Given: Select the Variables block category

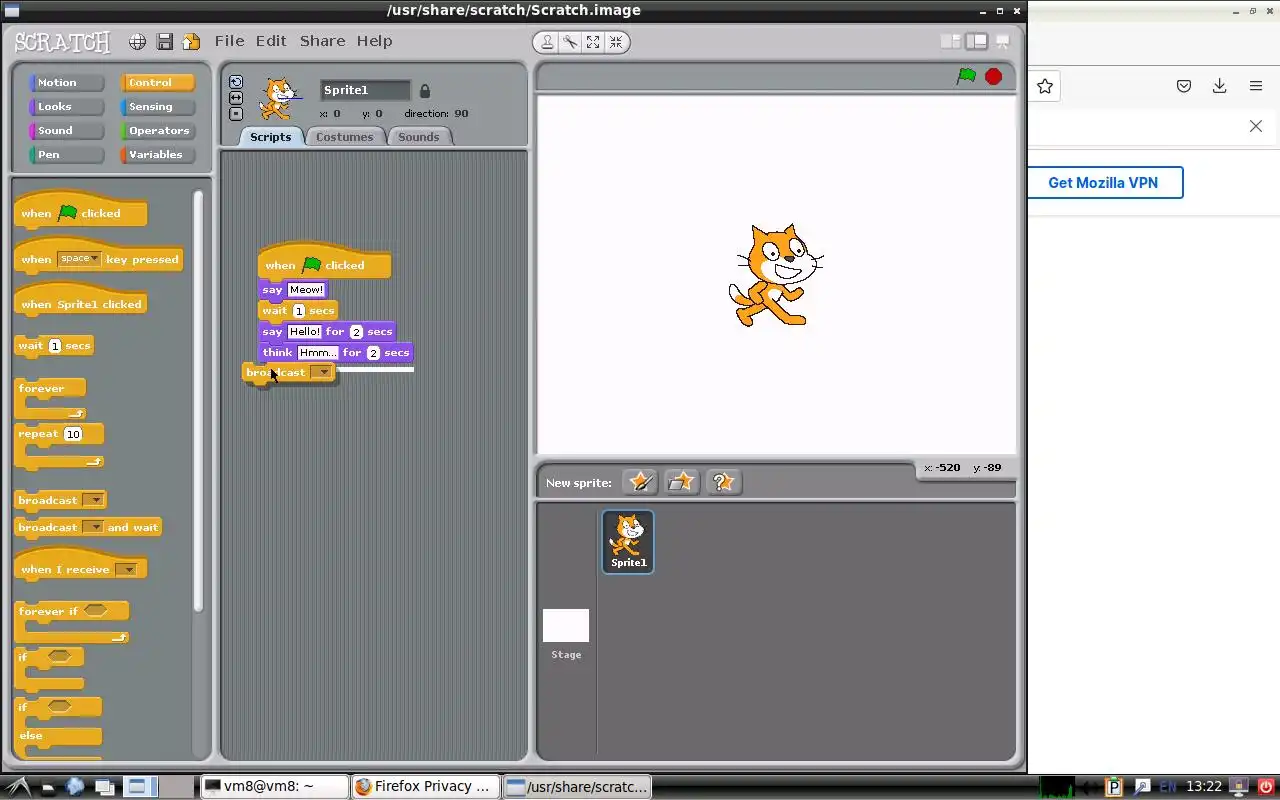Looking at the screenshot, I should 157,155.
